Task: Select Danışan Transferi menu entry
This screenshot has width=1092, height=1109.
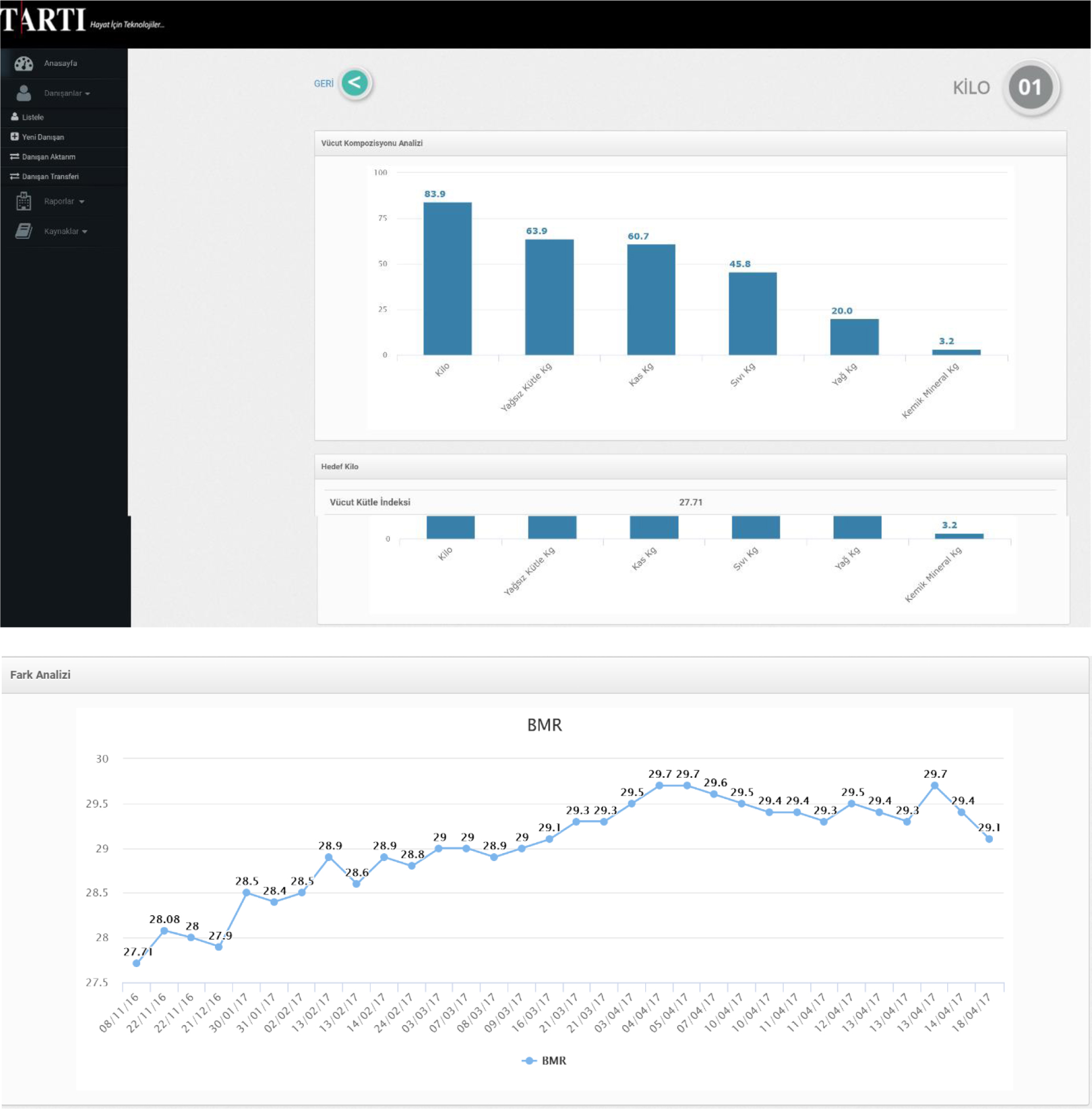Action: pyautogui.click(x=51, y=177)
